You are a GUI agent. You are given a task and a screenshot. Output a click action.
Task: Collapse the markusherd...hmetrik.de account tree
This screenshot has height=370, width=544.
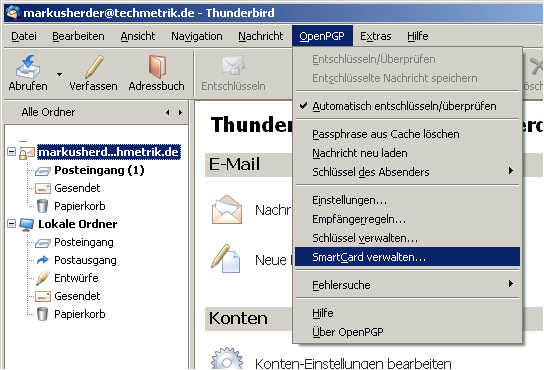[x=11, y=152]
